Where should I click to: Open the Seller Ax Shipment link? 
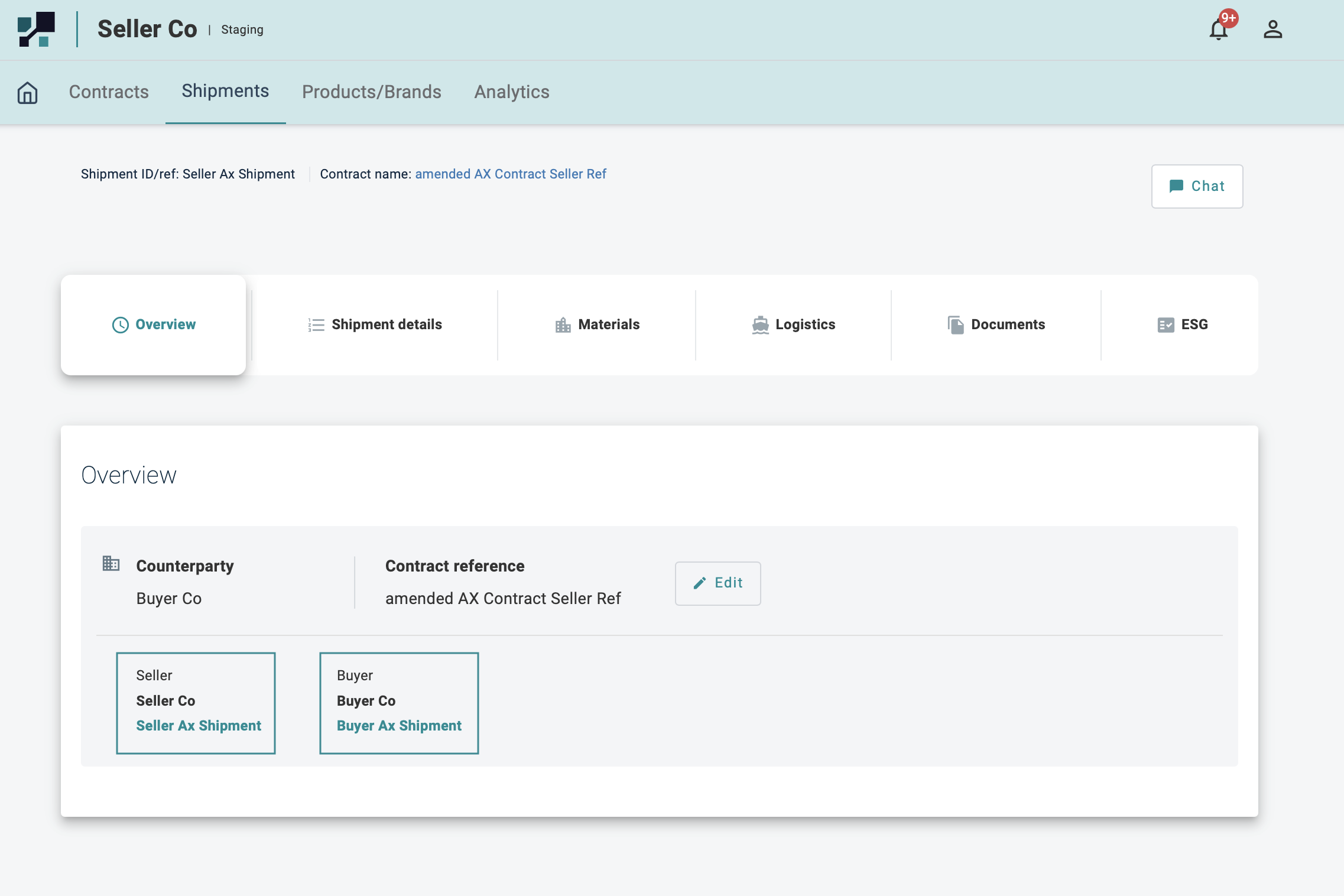[199, 726]
